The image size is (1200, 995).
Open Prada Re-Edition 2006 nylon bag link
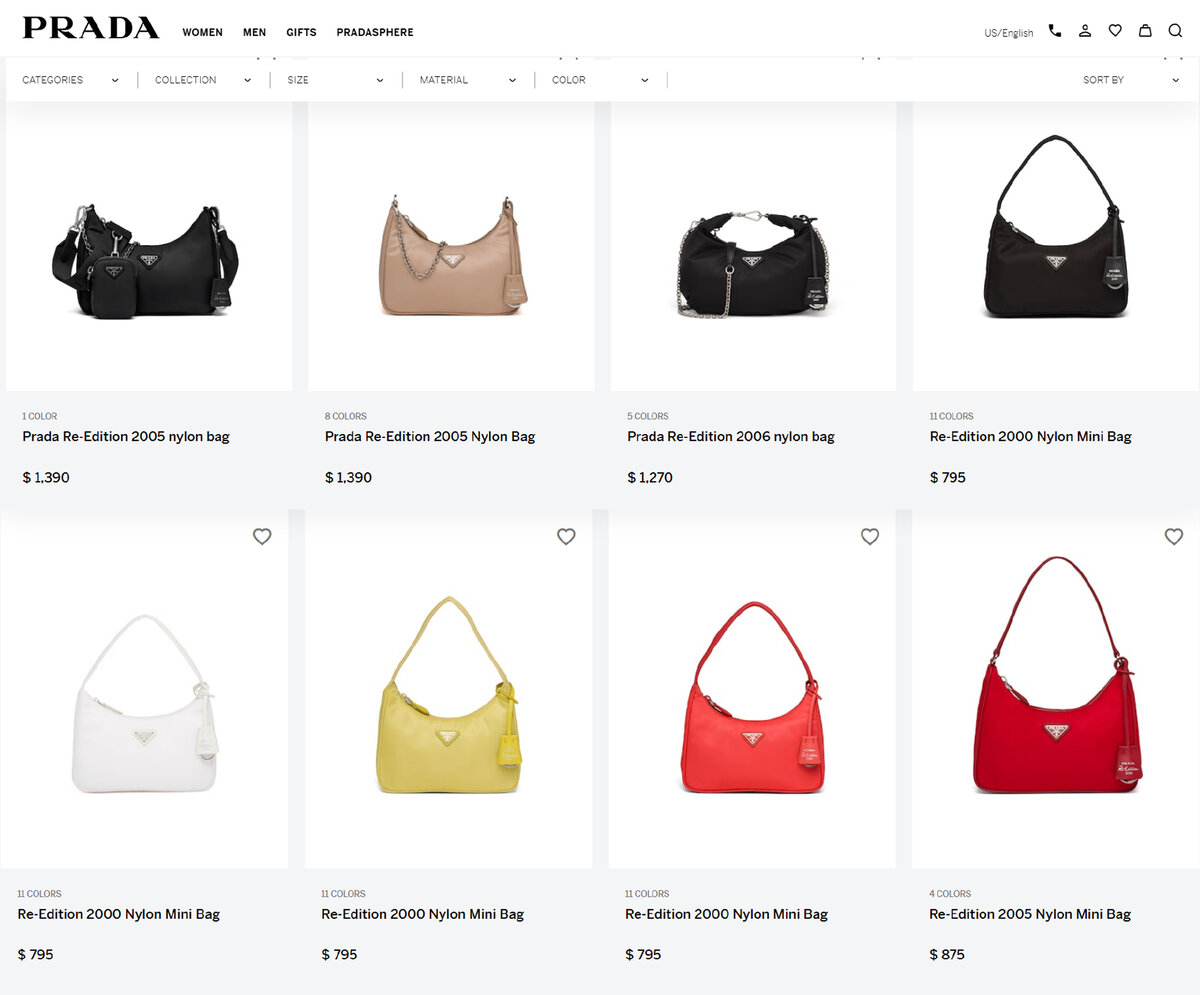730,437
